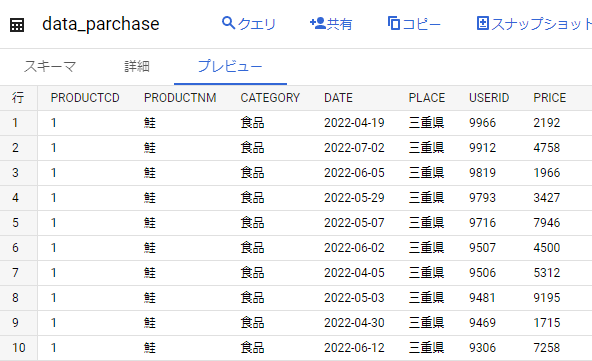Select date cell 2022-05-07

point(354,223)
